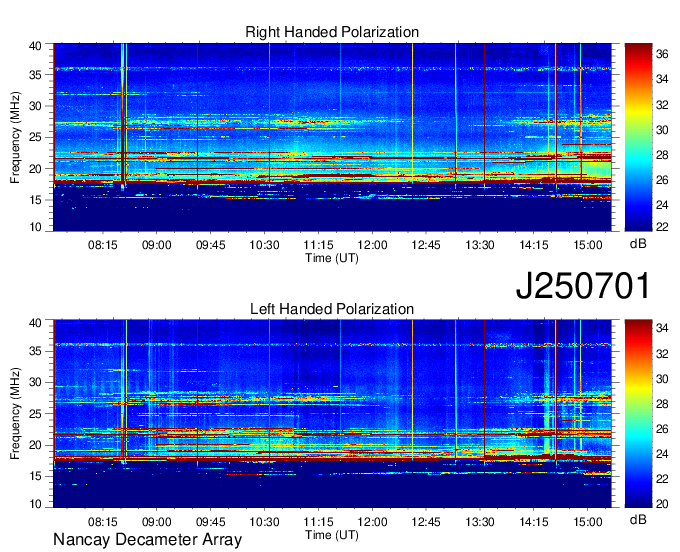Image resolution: width=680 pixels, height=552 pixels.
Task: Select the J250701 observation label
Action: [583, 285]
